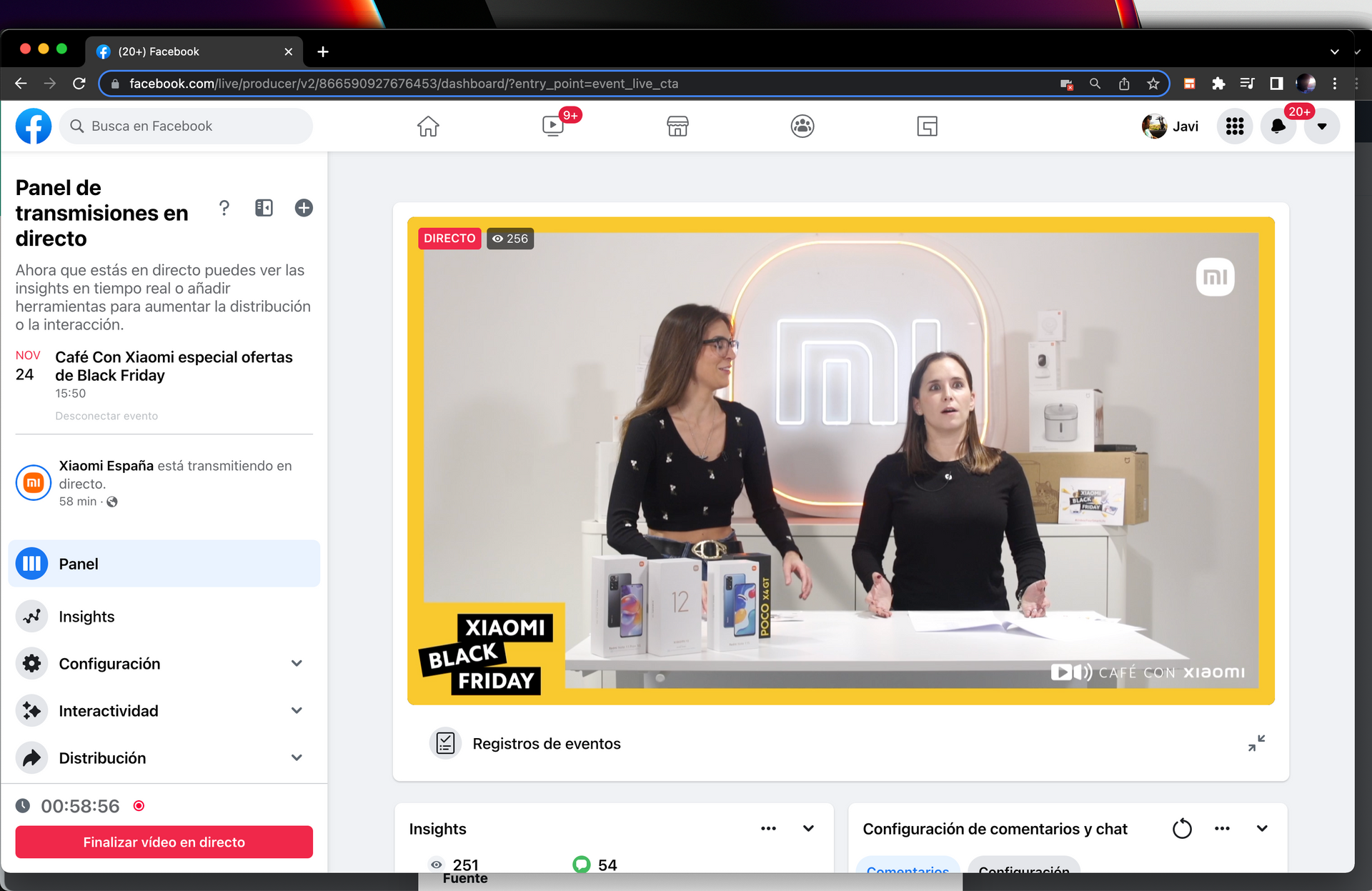Click Finalizar vídeo en directo button
The height and width of the screenshot is (891, 1372).
click(x=164, y=842)
